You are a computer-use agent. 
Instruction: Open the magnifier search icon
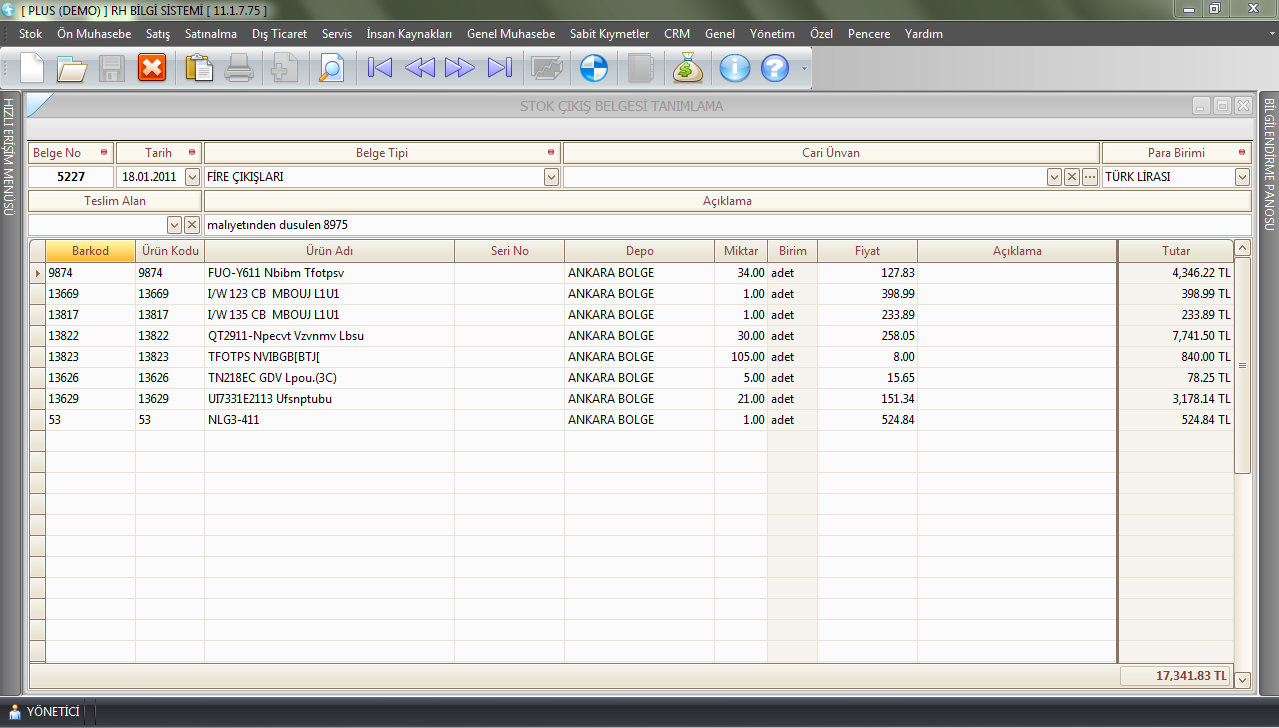[x=330, y=68]
